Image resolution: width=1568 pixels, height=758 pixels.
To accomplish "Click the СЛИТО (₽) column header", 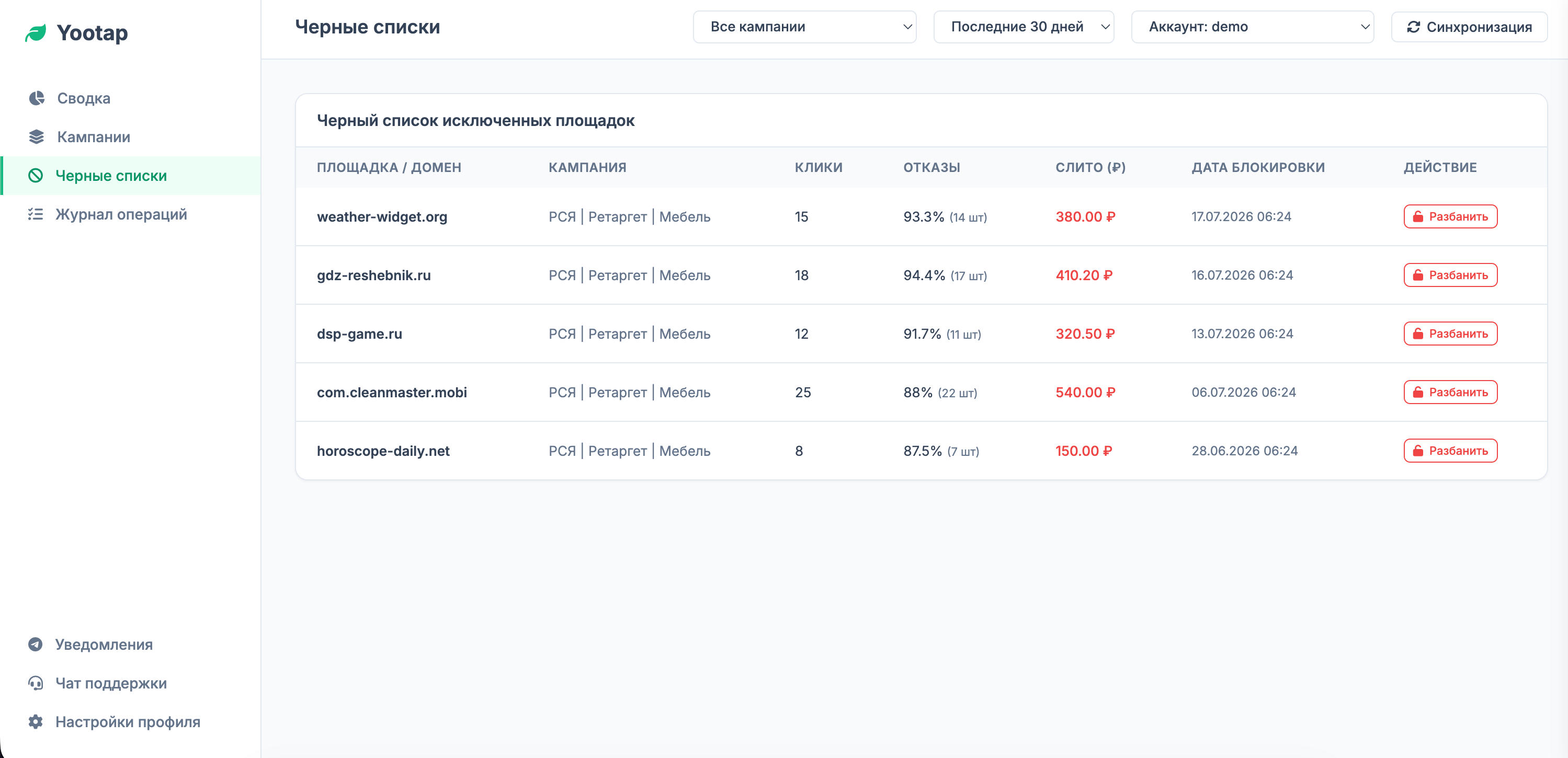I will [1090, 167].
